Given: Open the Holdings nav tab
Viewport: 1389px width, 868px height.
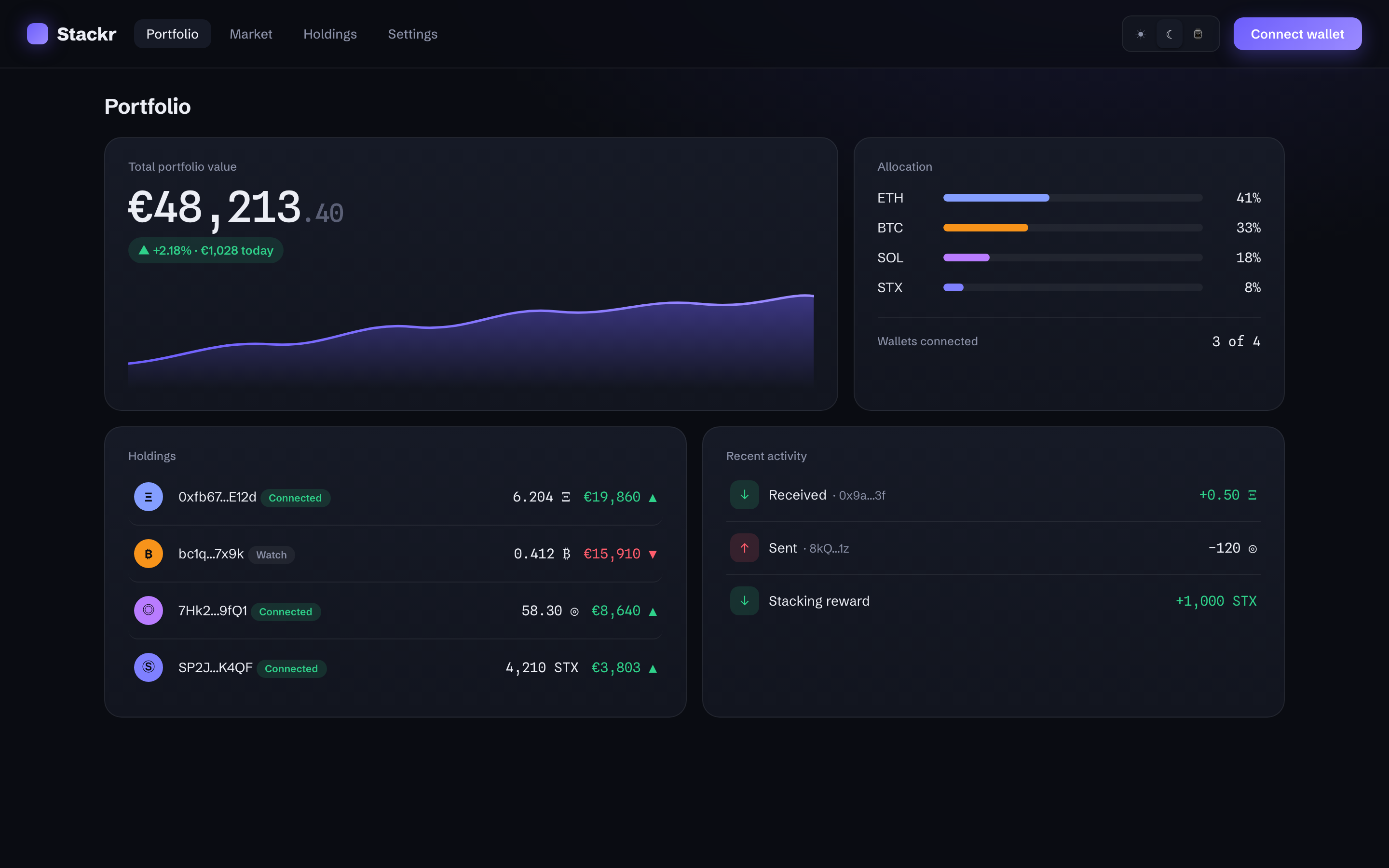Looking at the screenshot, I should coord(330,34).
